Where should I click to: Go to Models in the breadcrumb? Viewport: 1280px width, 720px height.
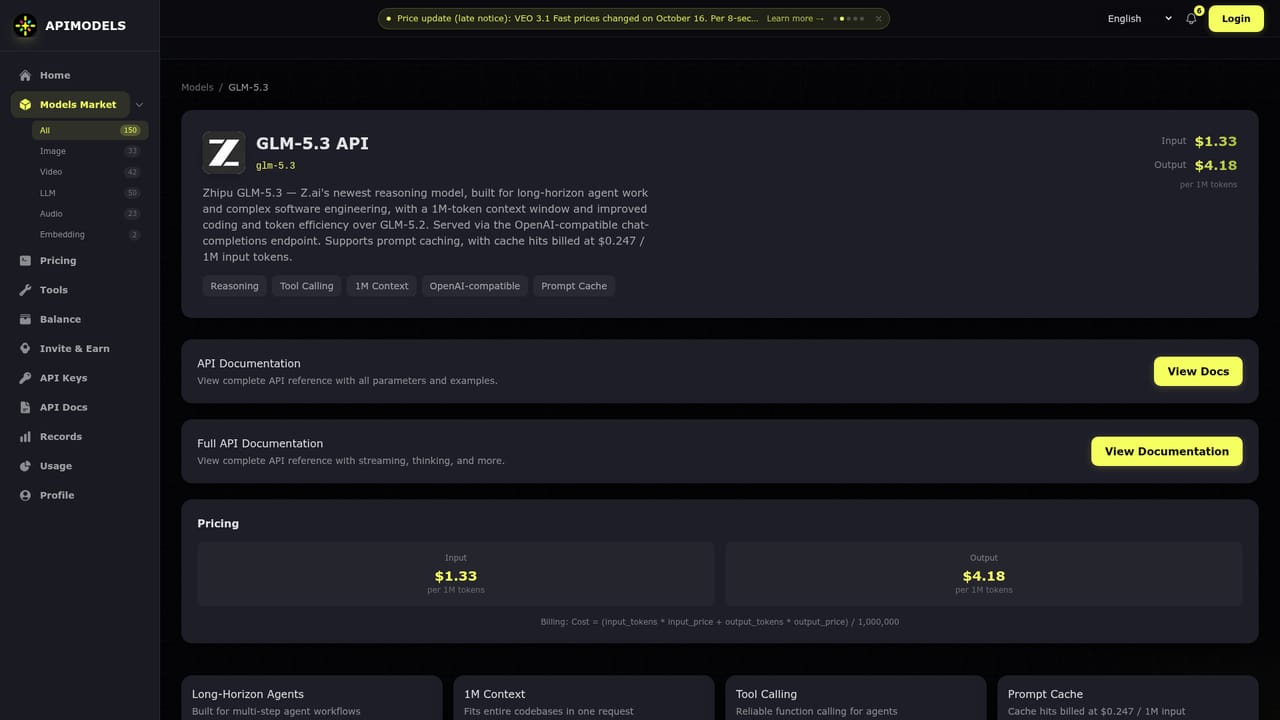point(197,87)
